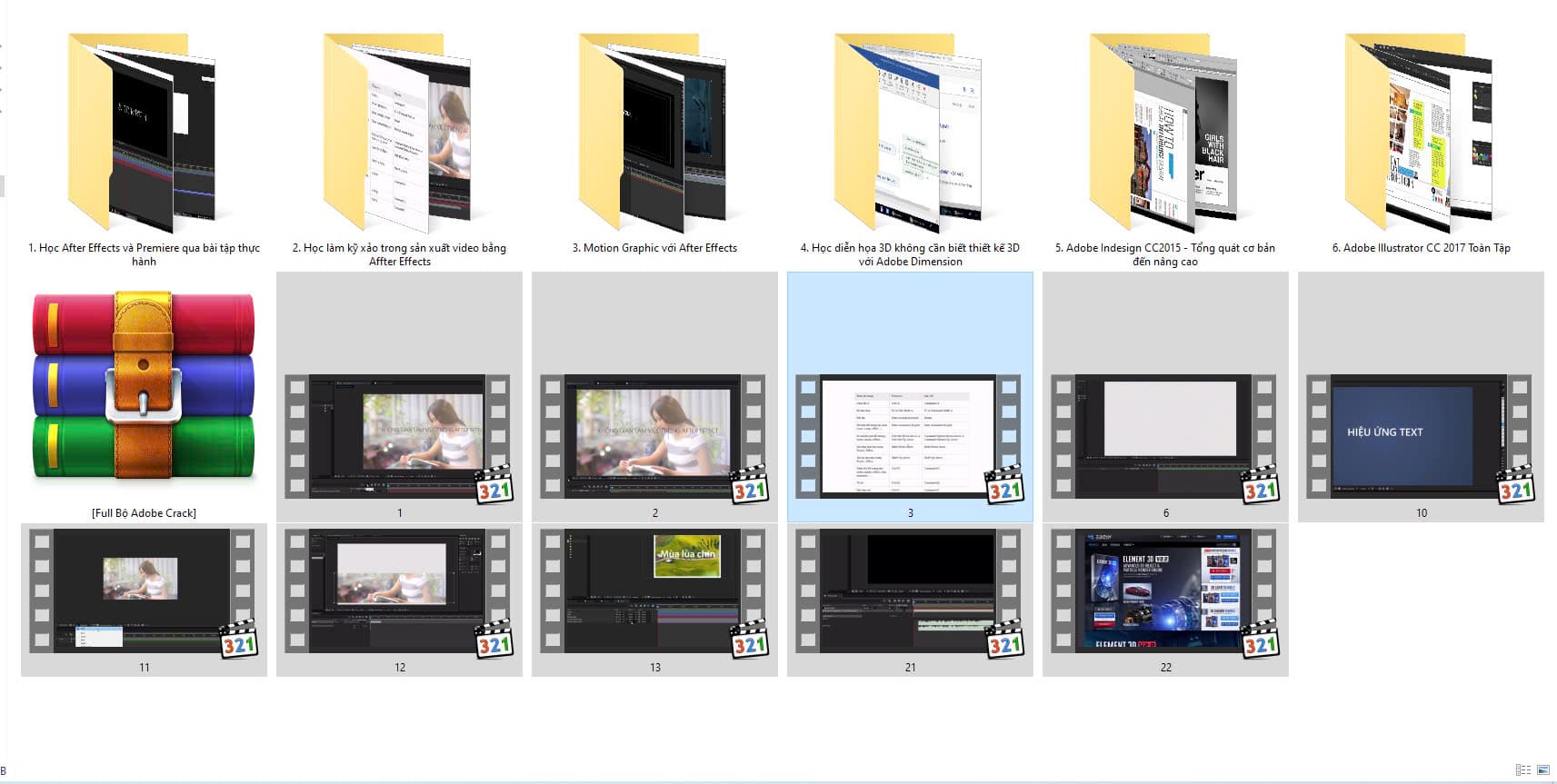Click label '1. Học After Effects và Premiere qua bài tập thực hành'

coord(144,254)
